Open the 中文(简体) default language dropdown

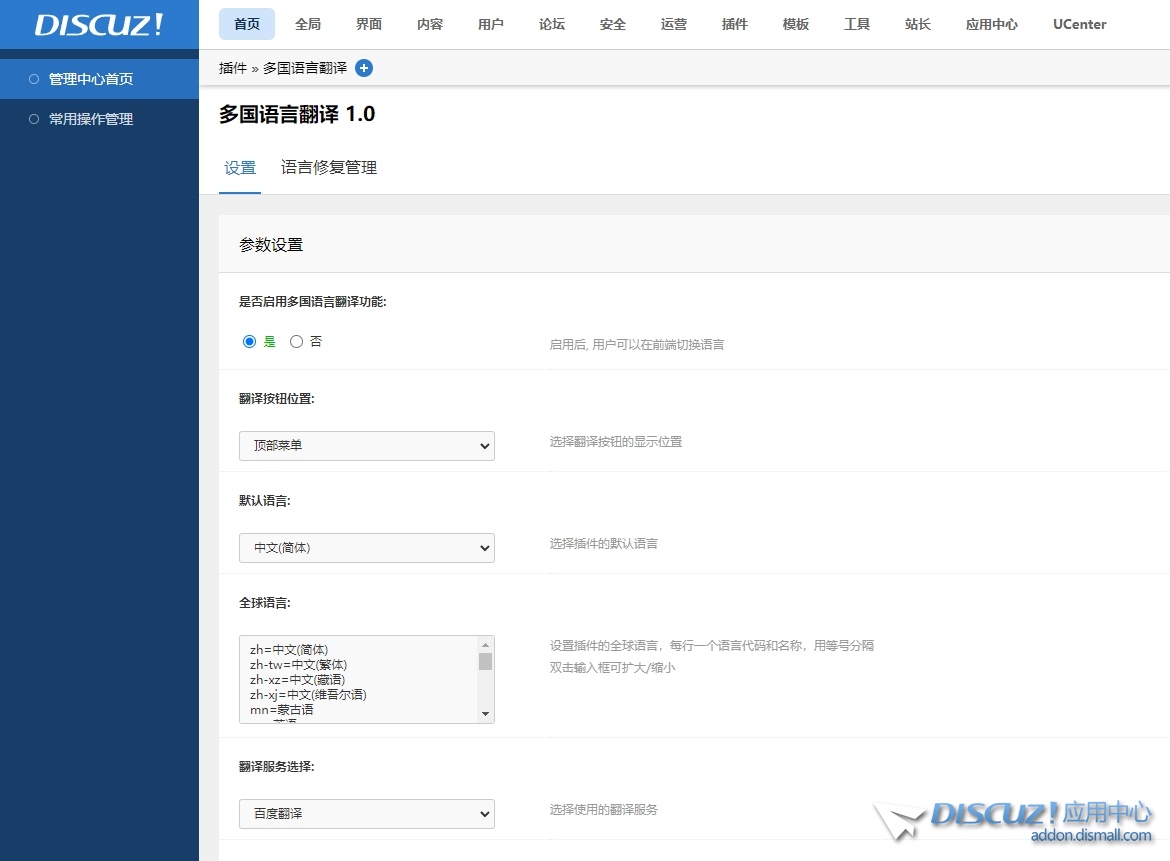click(366, 548)
